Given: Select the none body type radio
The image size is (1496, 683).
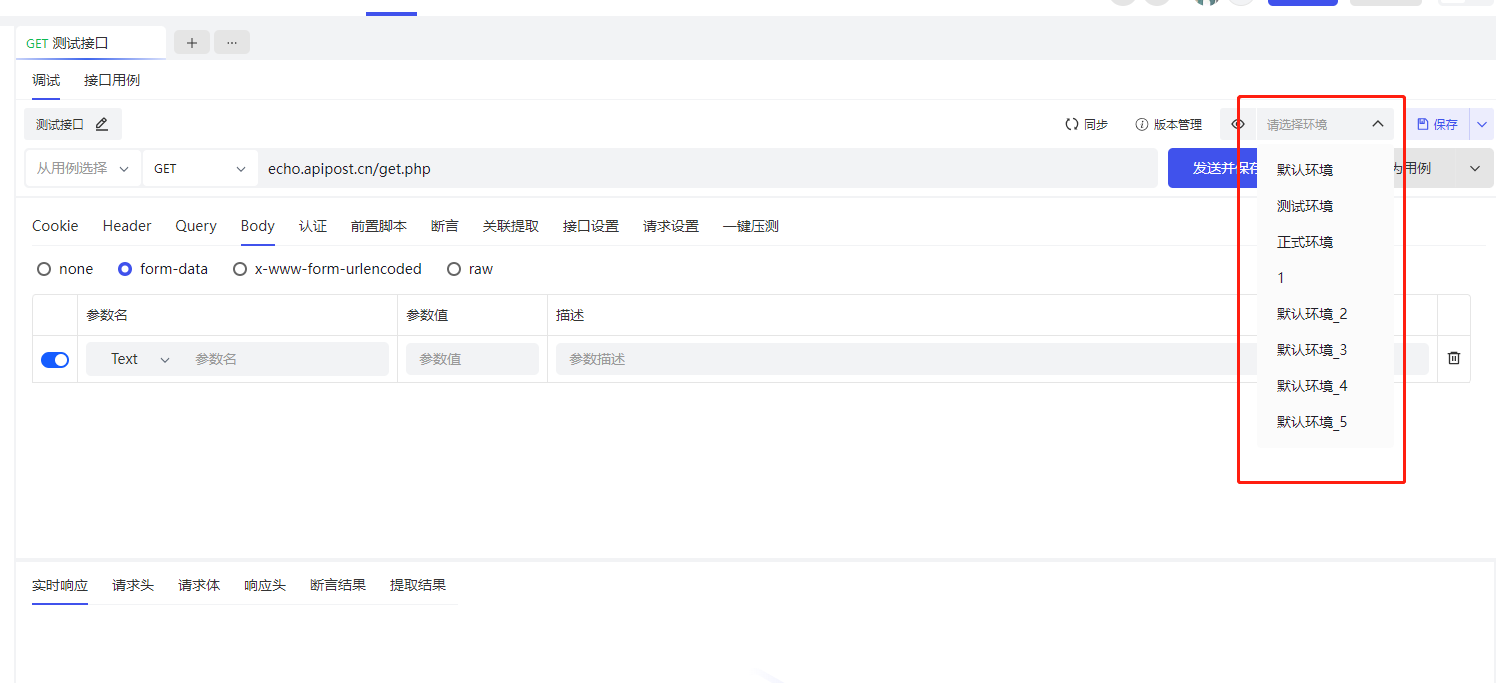Looking at the screenshot, I should coord(44,269).
